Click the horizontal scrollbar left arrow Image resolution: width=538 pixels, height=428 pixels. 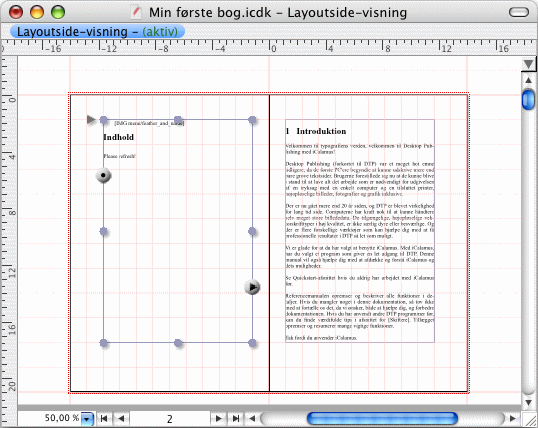tap(252, 418)
